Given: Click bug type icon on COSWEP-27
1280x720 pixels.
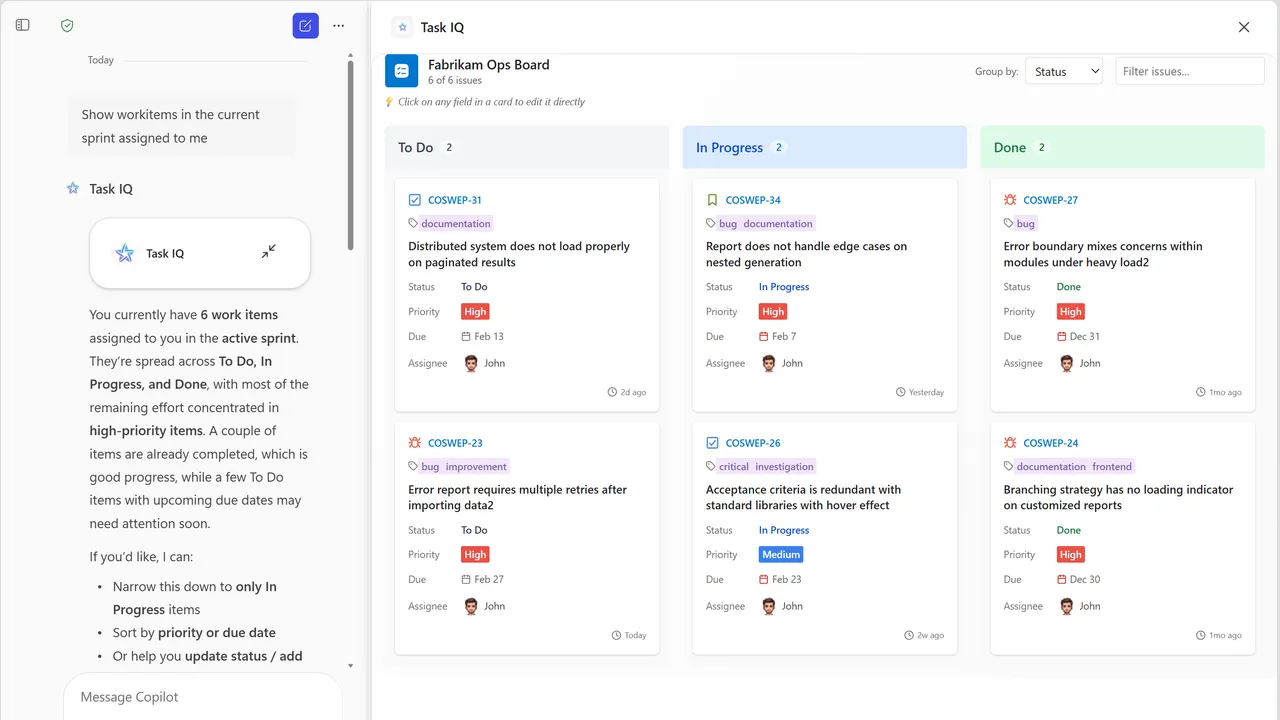Looking at the screenshot, I should pos(1010,200).
